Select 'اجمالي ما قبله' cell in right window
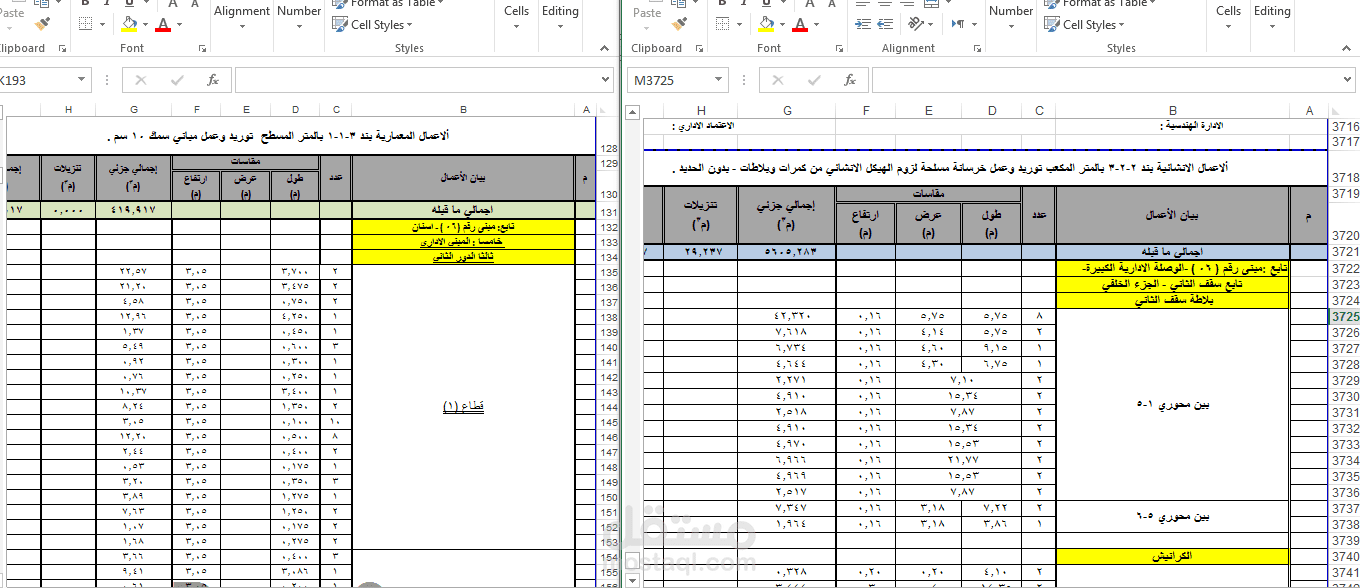The width and height of the screenshot is (1360, 588). [1172, 252]
